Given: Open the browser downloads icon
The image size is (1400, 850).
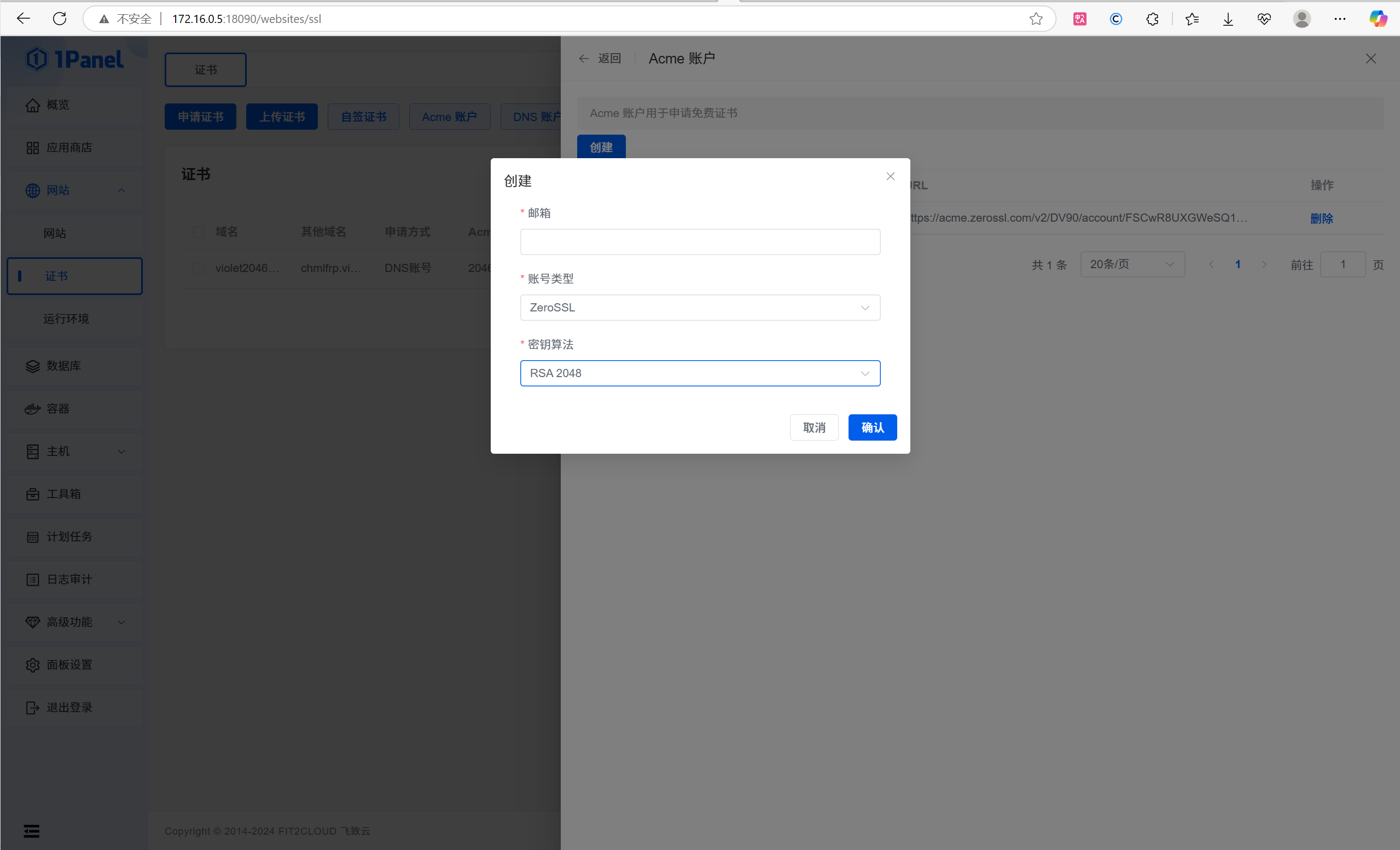Looking at the screenshot, I should pyautogui.click(x=1228, y=19).
